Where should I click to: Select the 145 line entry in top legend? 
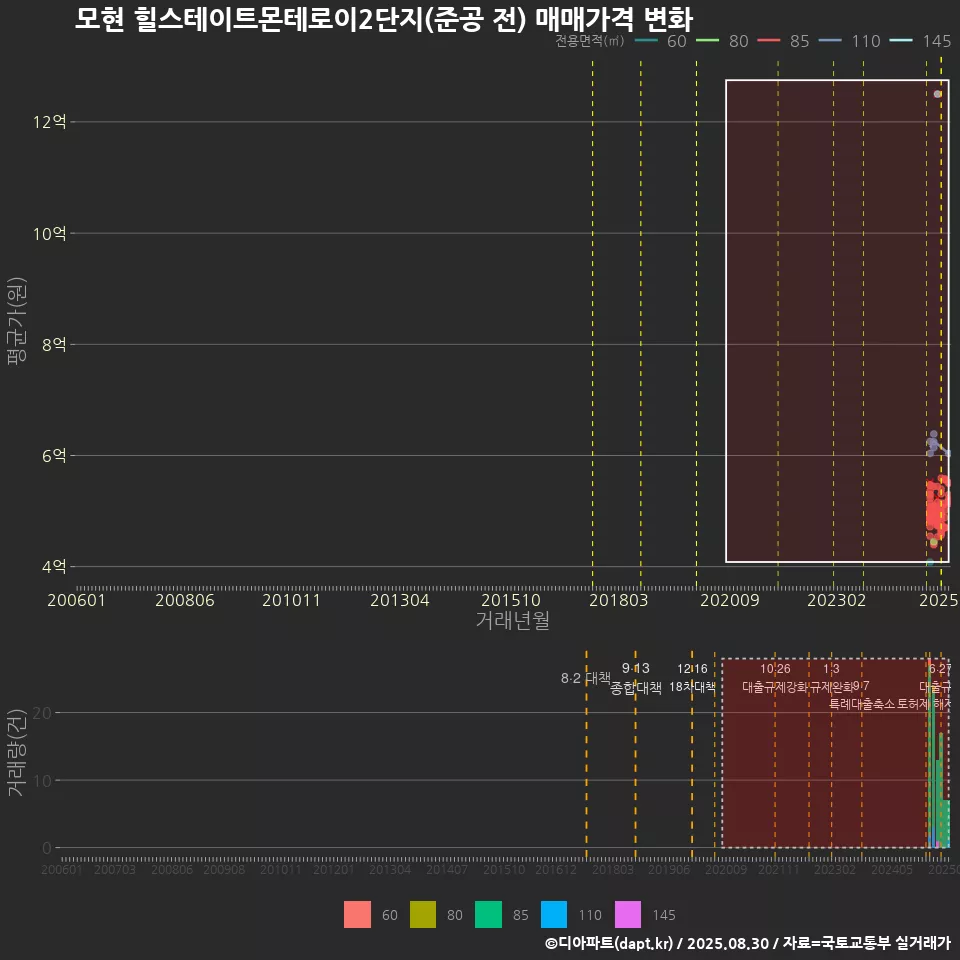click(x=920, y=41)
